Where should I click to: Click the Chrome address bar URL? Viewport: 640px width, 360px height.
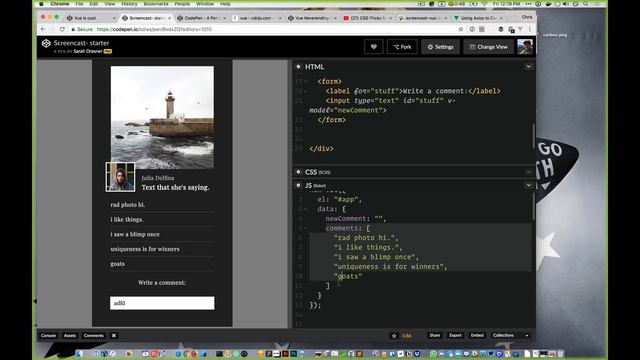coord(154,29)
